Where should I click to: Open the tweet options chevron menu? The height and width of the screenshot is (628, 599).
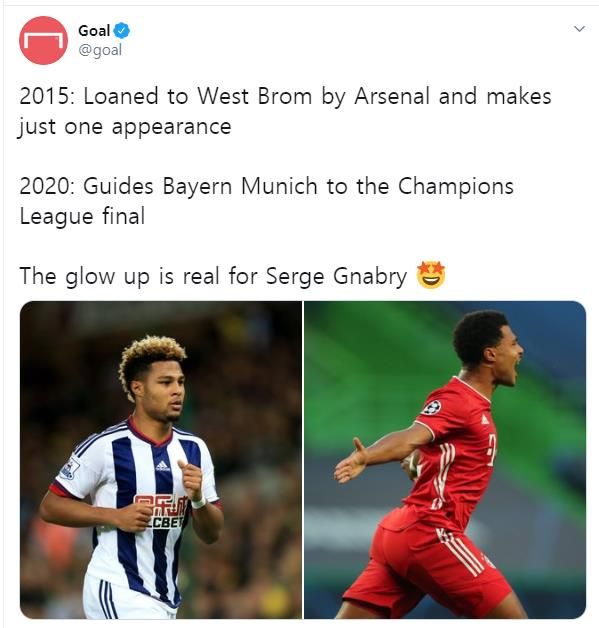[579, 29]
